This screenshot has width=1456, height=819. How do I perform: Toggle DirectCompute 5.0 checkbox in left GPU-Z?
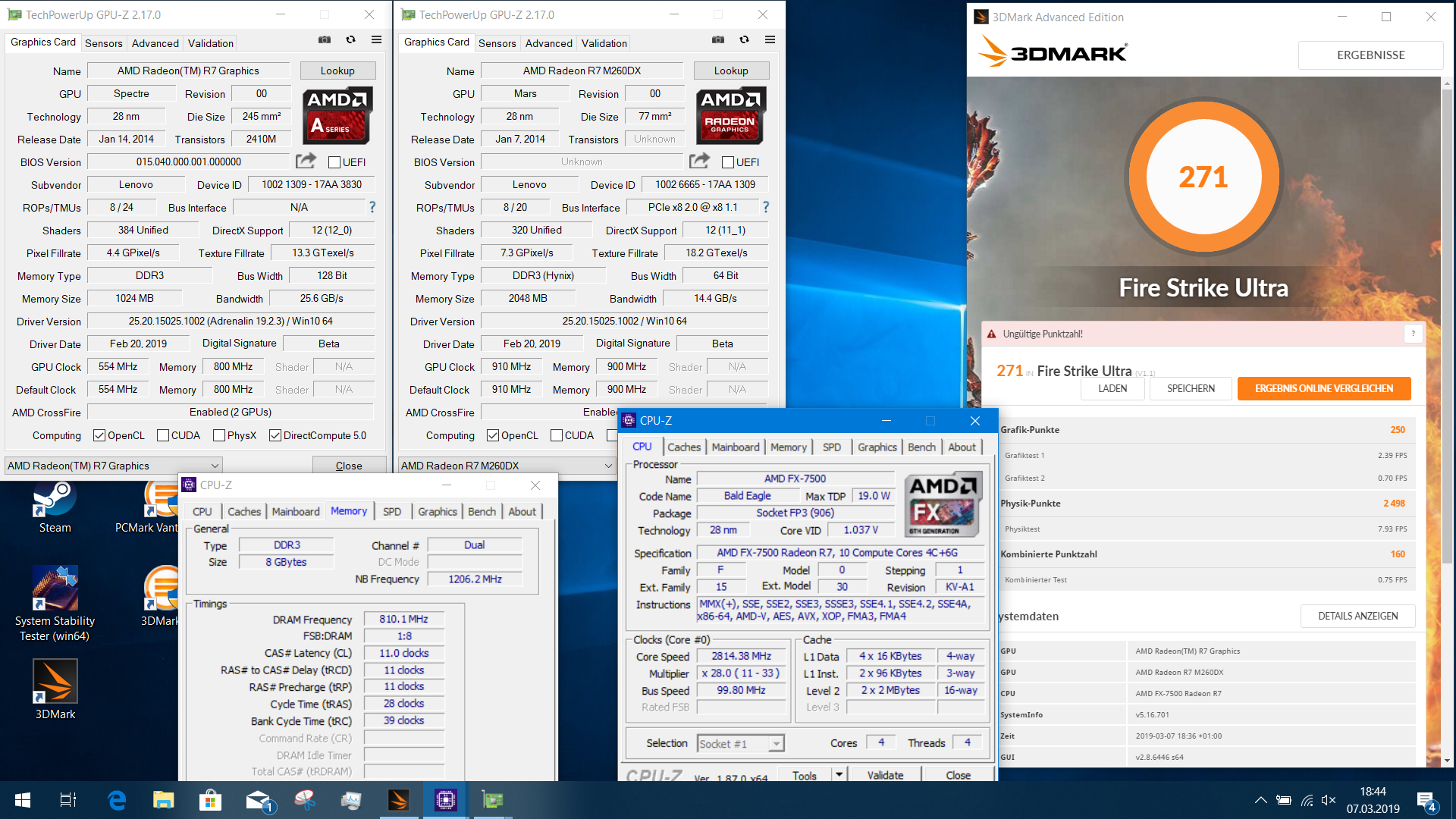[x=275, y=435]
